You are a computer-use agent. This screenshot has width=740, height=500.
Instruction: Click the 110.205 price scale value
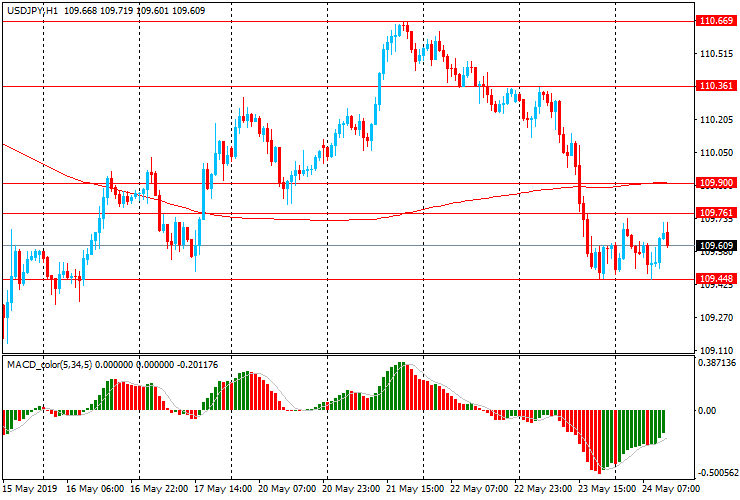tap(716, 120)
